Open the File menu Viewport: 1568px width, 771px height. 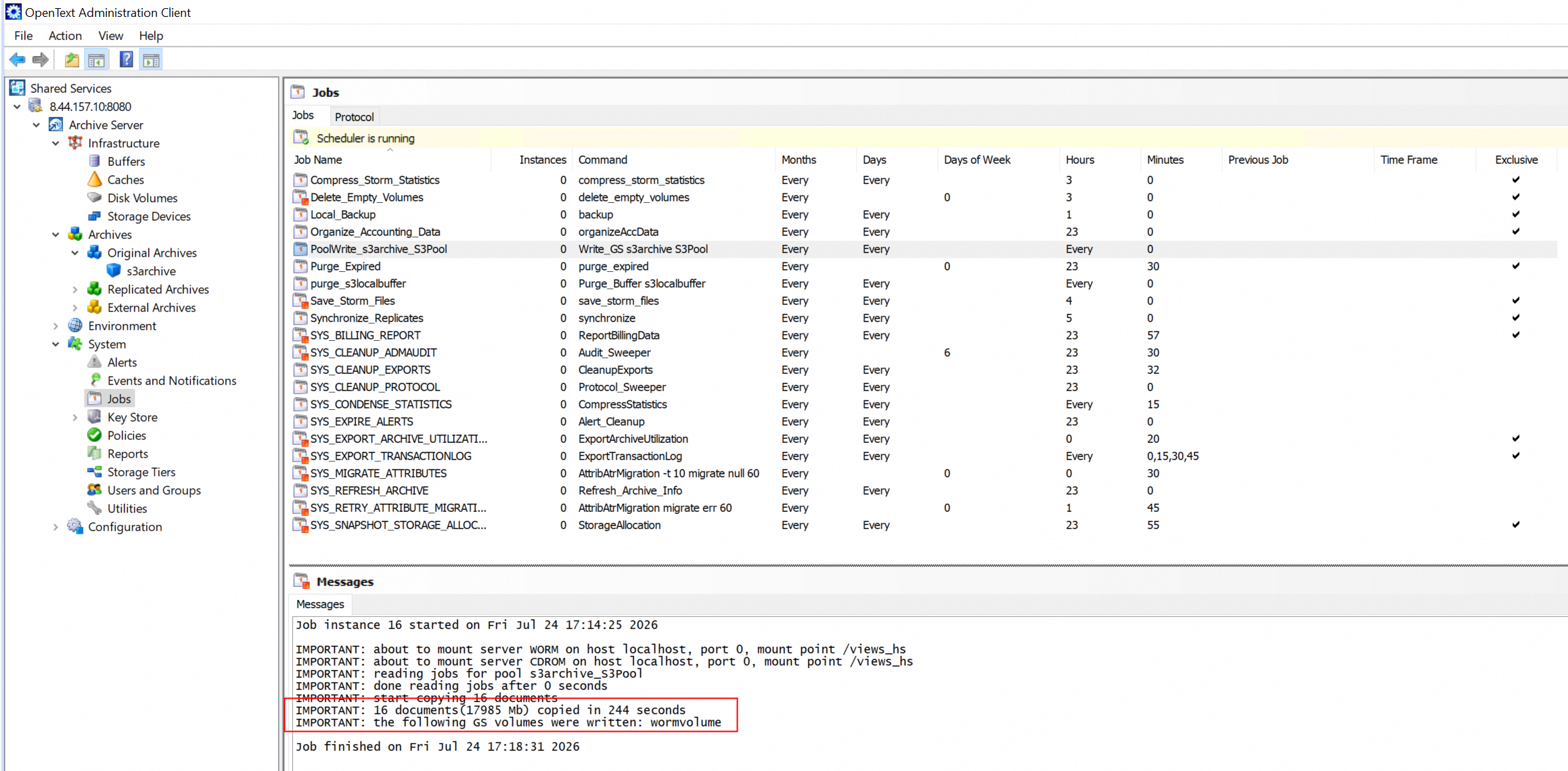[23, 36]
